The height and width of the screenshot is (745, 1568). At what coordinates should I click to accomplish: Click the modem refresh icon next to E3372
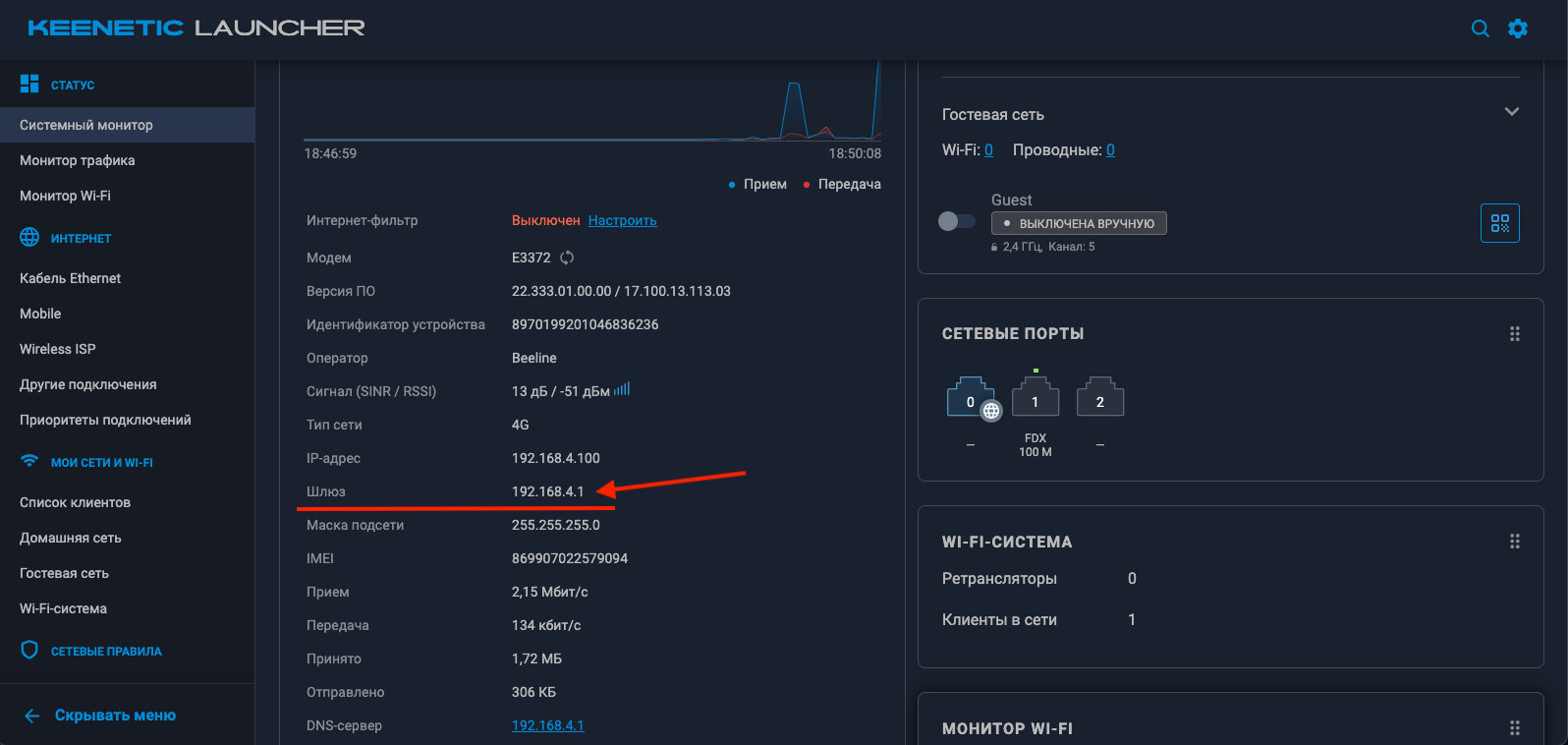point(567,258)
